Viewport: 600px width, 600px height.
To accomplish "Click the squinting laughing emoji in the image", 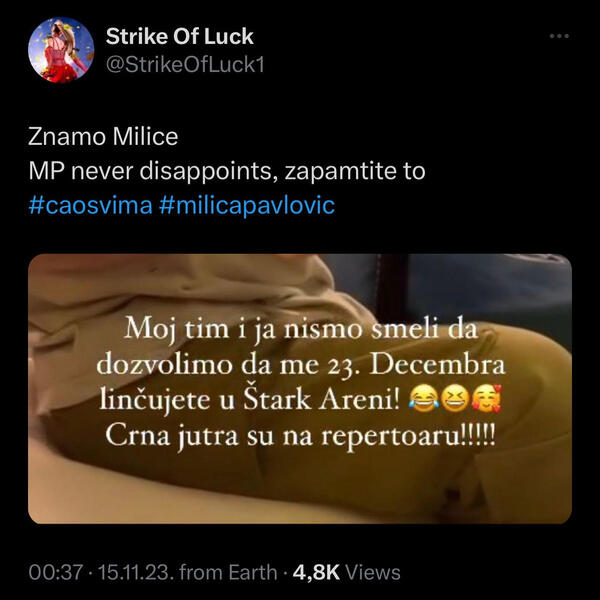I will (x=454, y=400).
